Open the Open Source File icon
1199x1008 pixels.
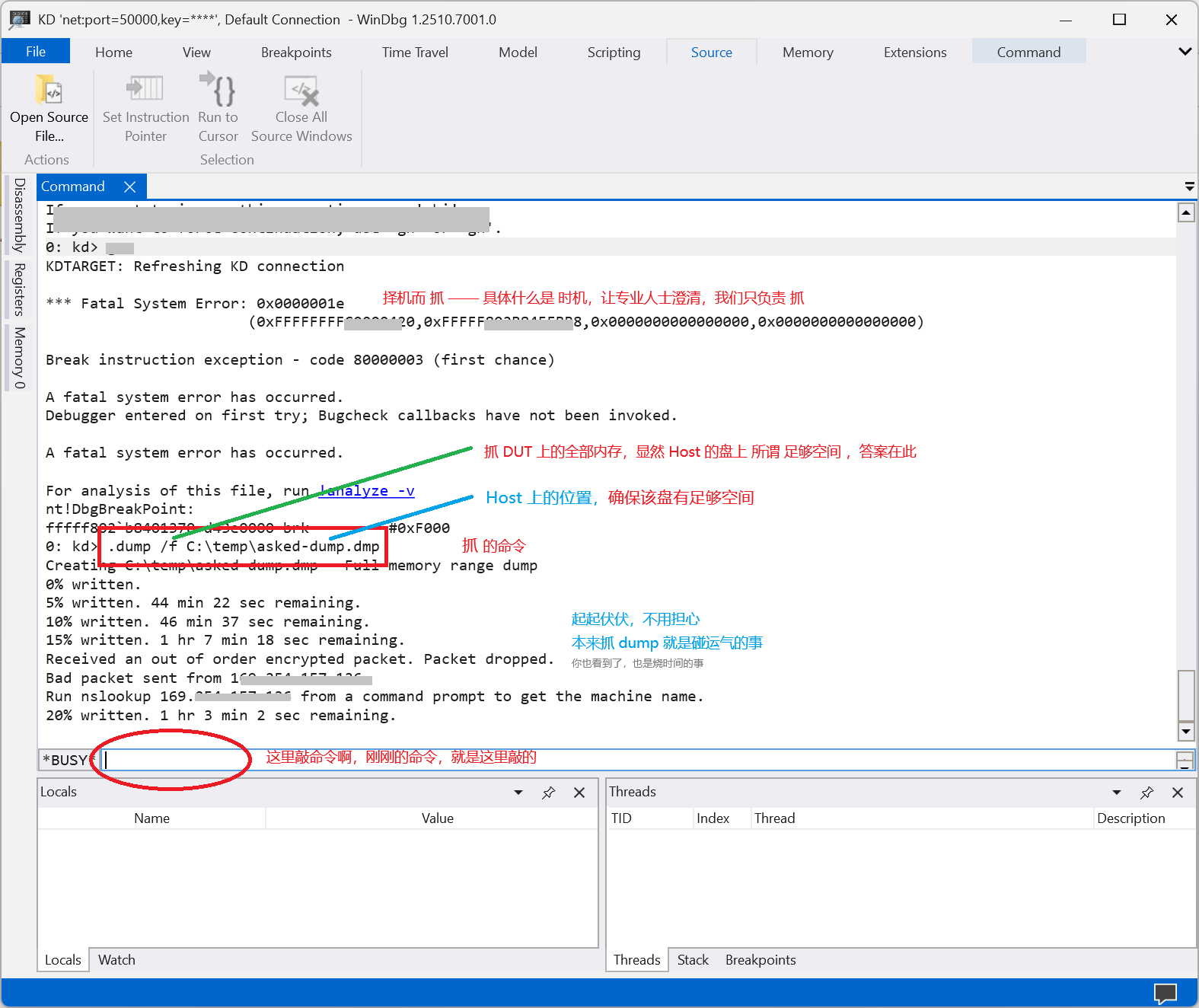pyautogui.click(x=49, y=91)
